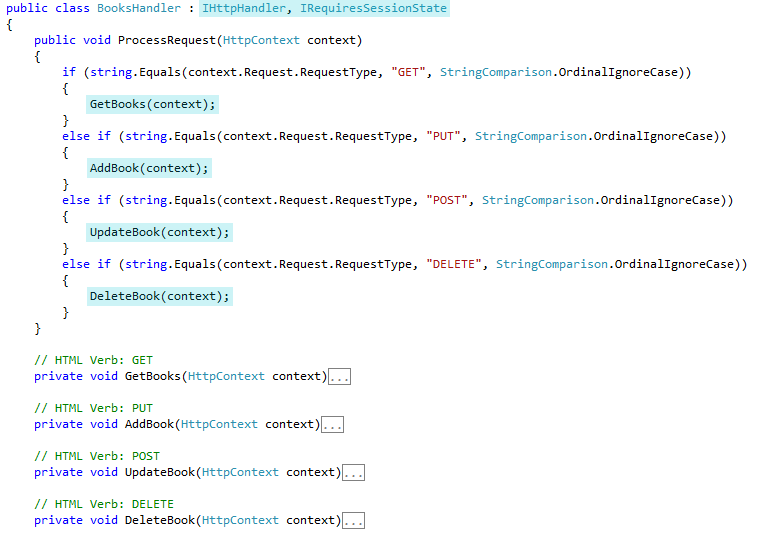Click the "PUT" string literal
The image size is (757, 534).
pyautogui.click(x=443, y=137)
